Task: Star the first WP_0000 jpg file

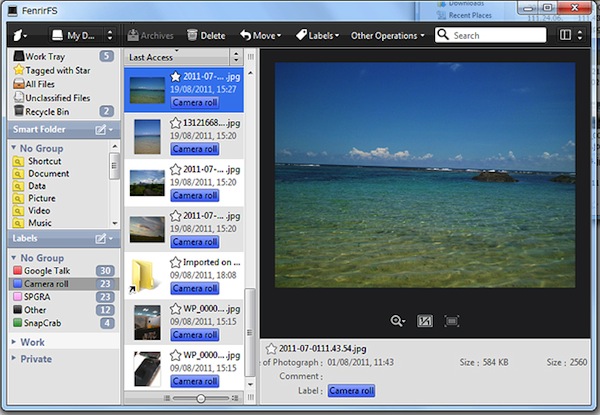Action: tap(175, 309)
